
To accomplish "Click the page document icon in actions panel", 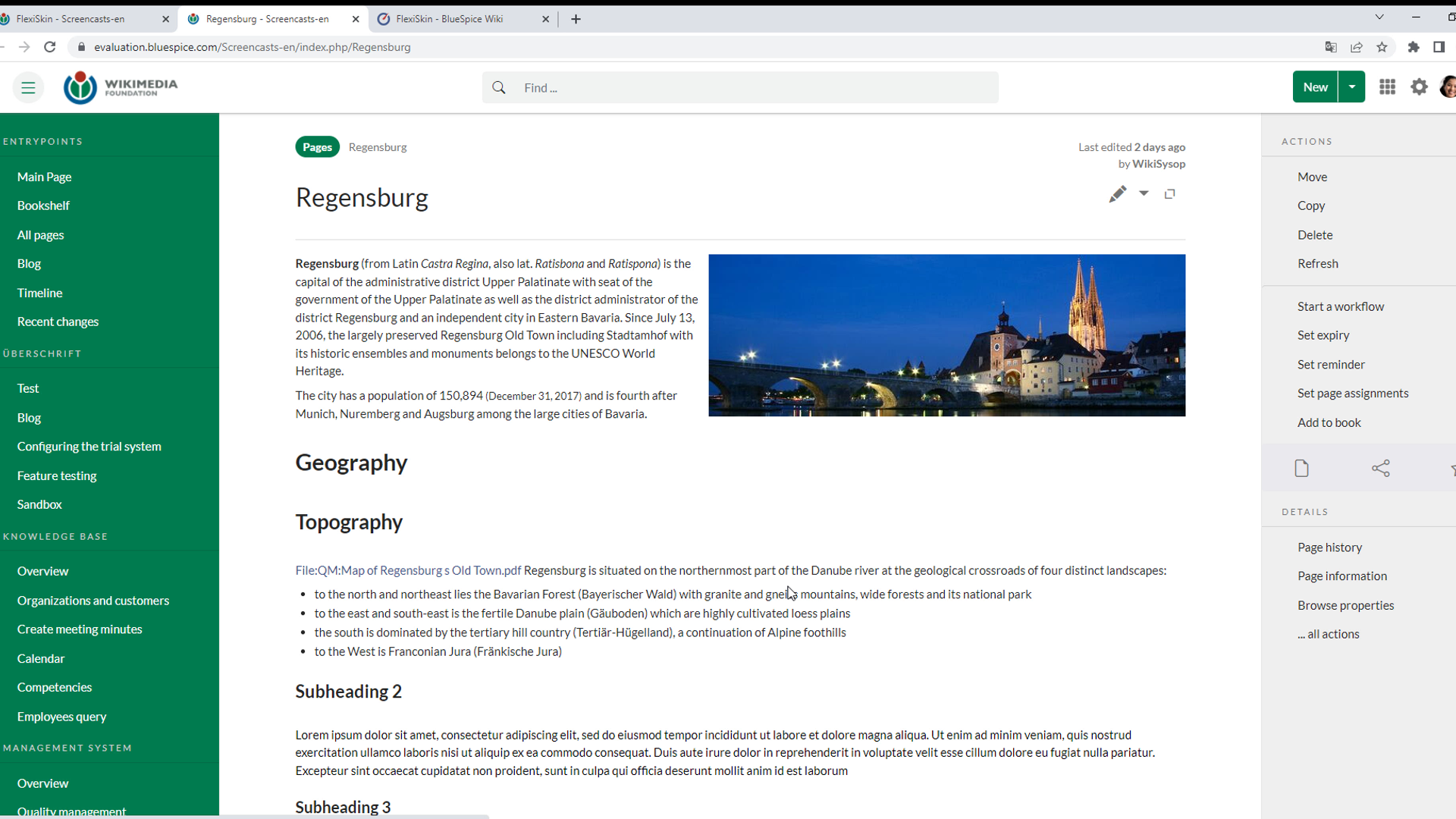I will (1301, 469).
